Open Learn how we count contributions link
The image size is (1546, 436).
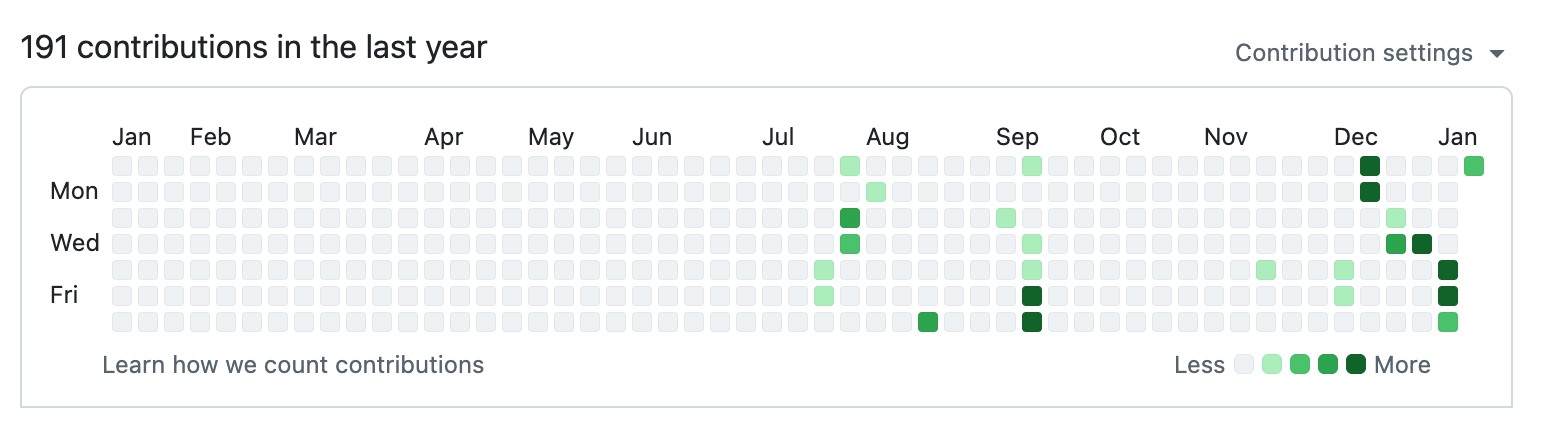(293, 365)
